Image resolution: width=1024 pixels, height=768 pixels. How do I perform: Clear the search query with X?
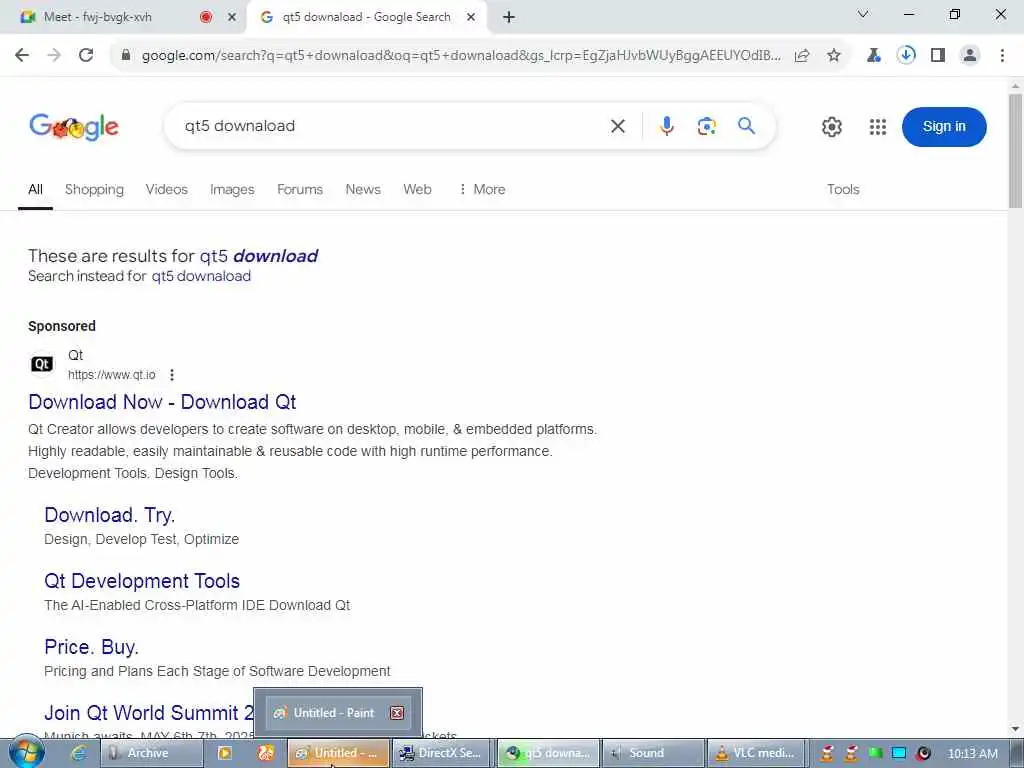(x=618, y=126)
